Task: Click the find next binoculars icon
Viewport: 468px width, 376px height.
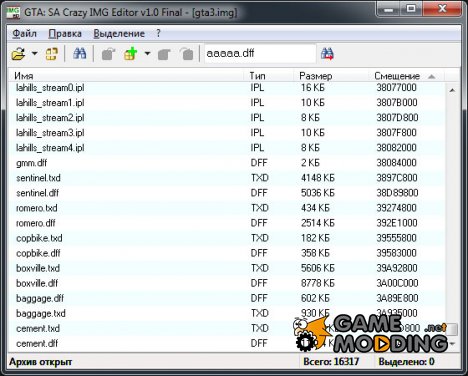Action: [x=327, y=53]
